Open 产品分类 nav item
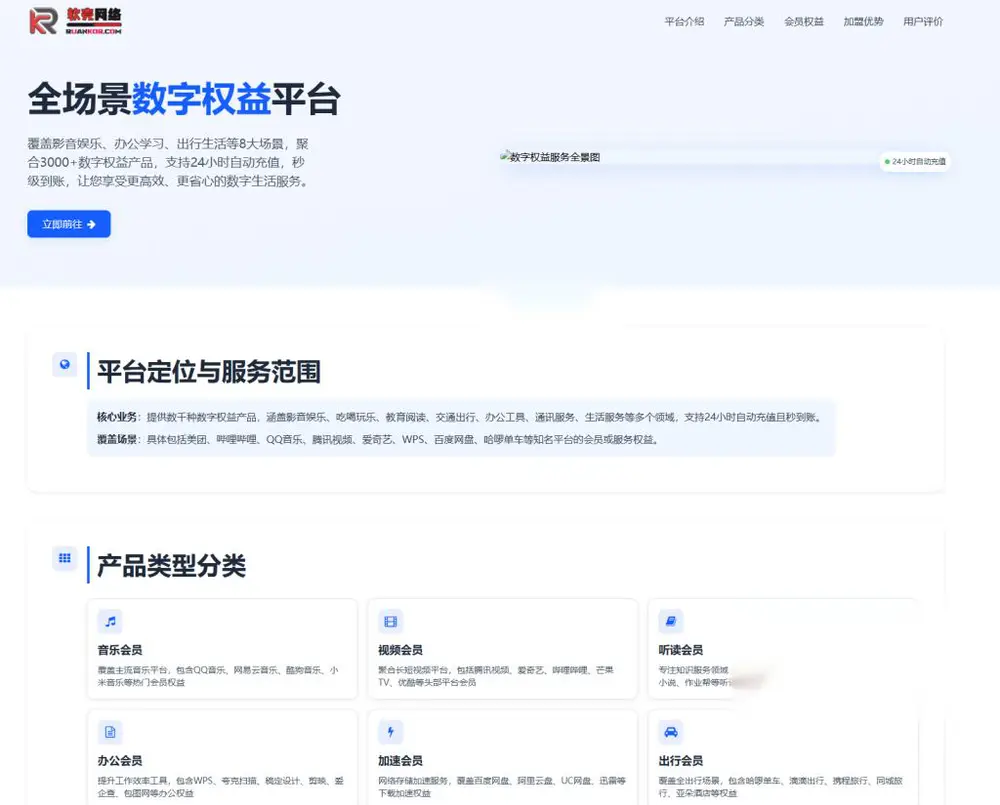The height and width of the screenshot is (805, 1000). point(744,22)
